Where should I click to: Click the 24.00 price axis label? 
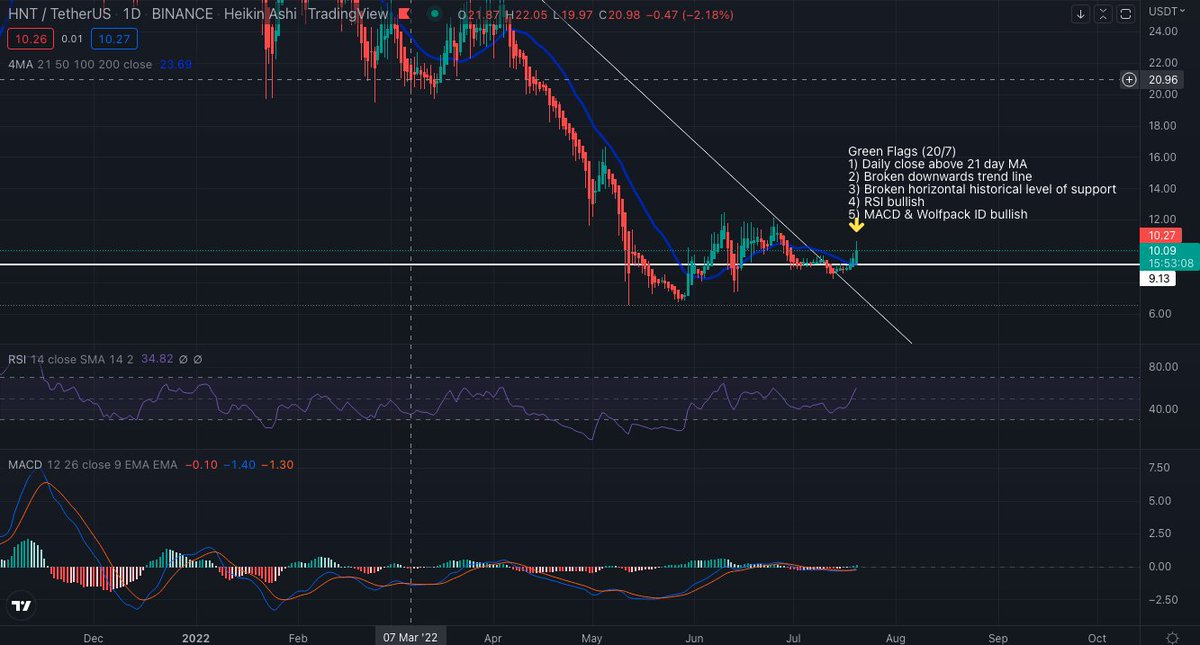coord(1164,31)
